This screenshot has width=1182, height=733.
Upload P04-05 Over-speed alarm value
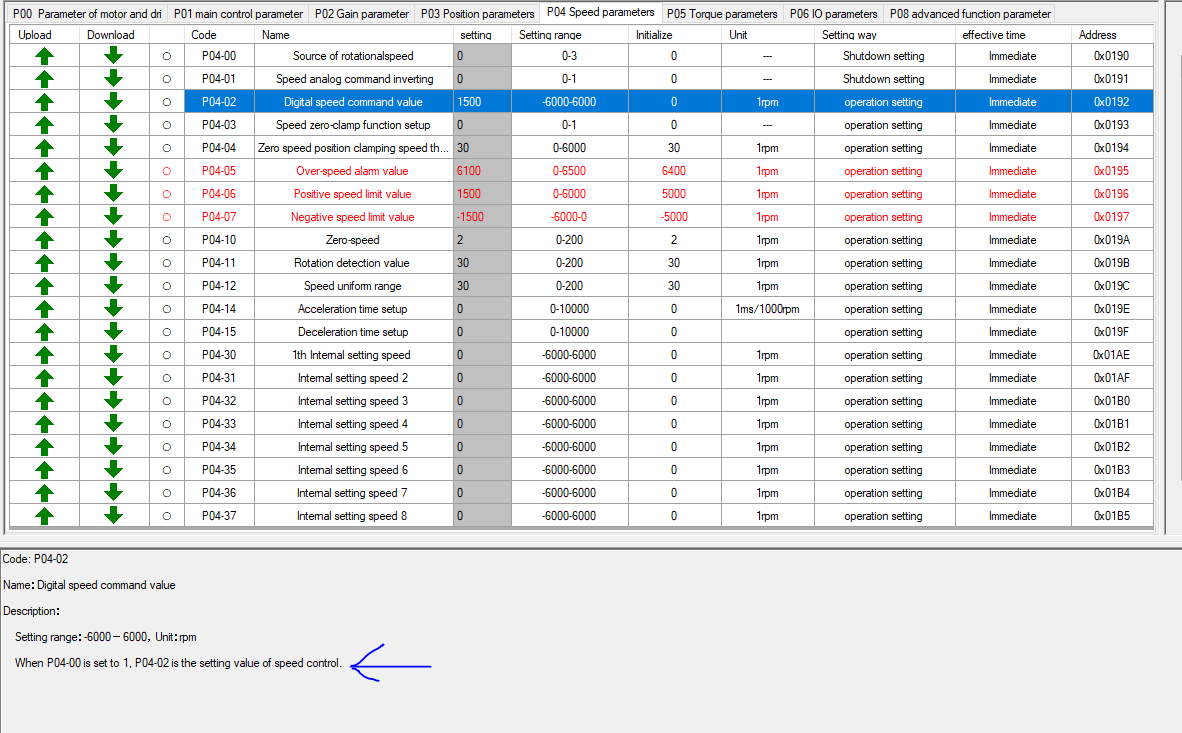pos(44,170)
